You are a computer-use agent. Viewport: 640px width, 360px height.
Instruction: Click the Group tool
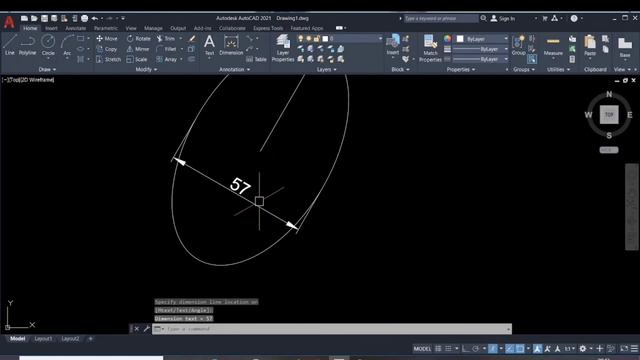coord(518,45)
